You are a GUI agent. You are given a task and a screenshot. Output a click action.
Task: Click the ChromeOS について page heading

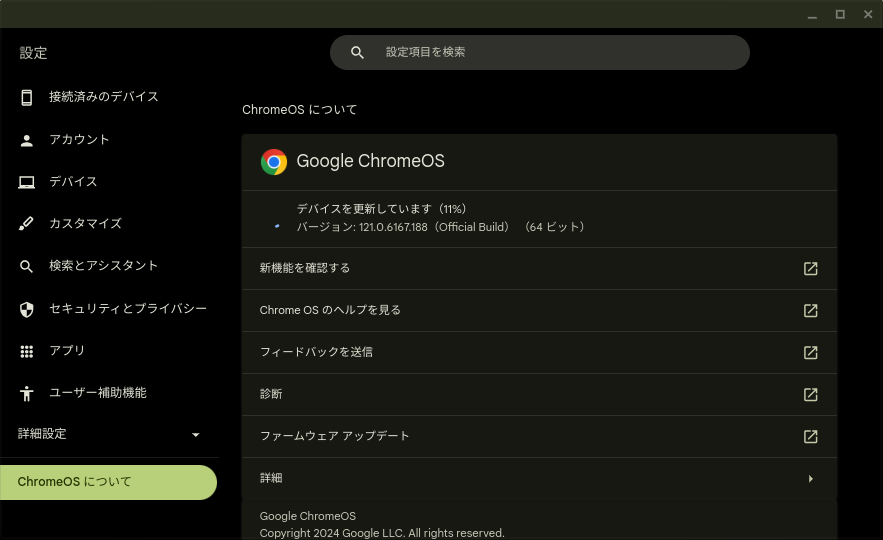coord(300,110)
